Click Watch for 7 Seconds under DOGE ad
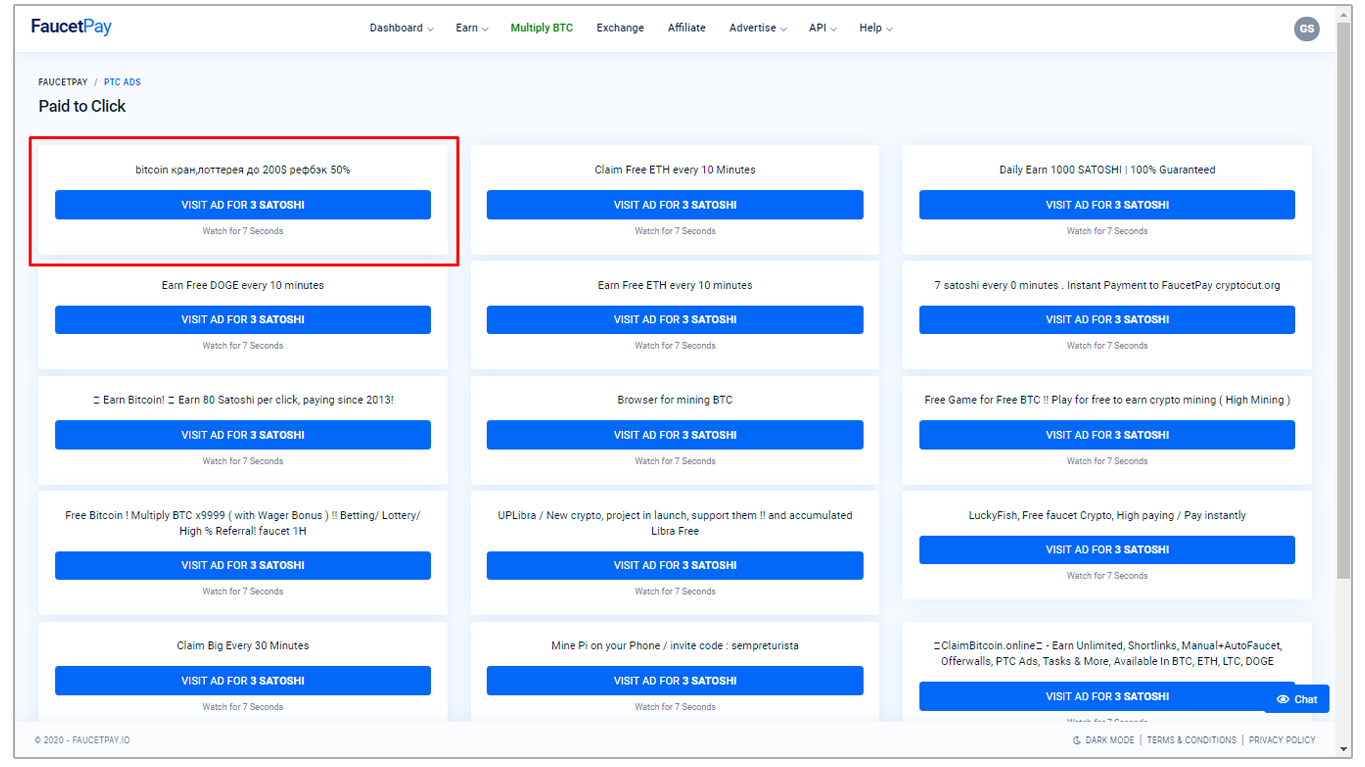This screenshot has width=1365, height=767. click(243, 346)
